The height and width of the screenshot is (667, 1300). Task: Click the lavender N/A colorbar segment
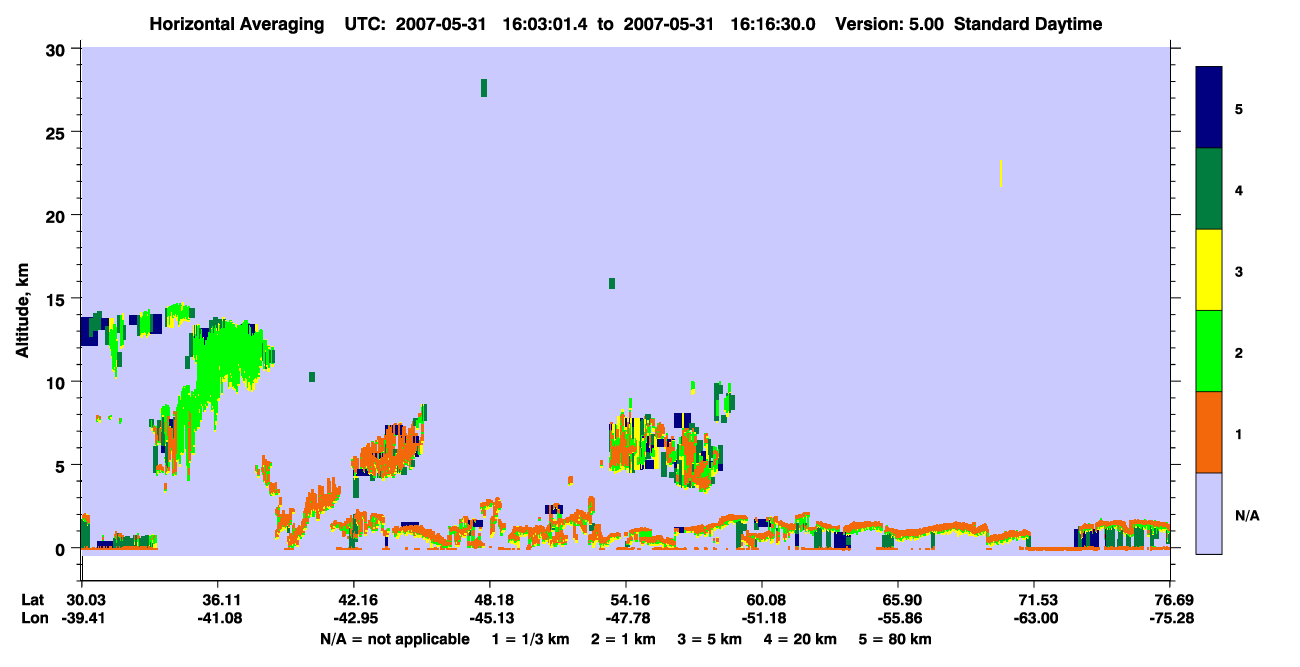tap(1209, 513)
